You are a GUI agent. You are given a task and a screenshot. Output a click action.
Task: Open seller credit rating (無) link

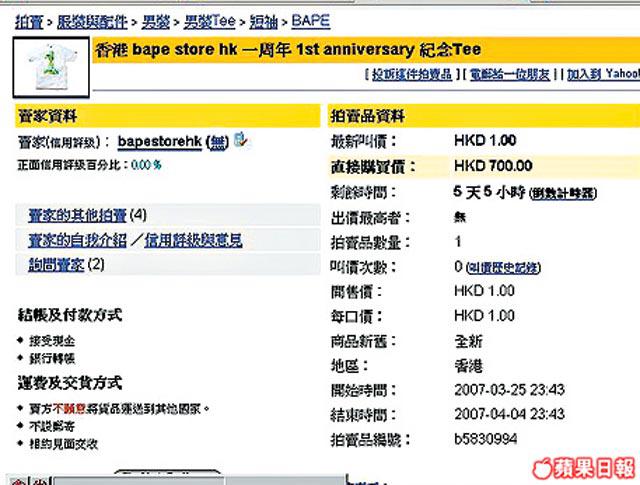[x=218, y=142]
